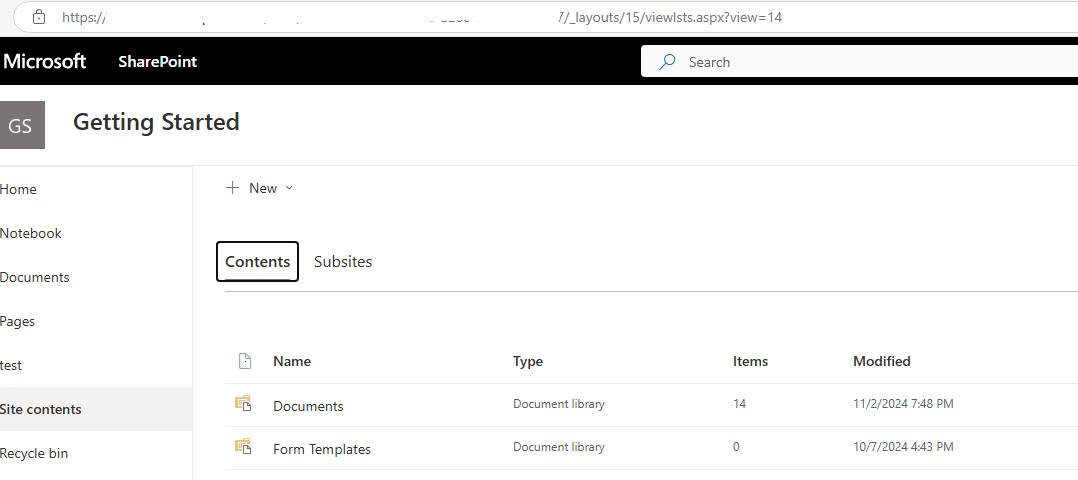The image size is (1078, 480).
Task: Click the search magnifier icon
Action: (666, 62)
